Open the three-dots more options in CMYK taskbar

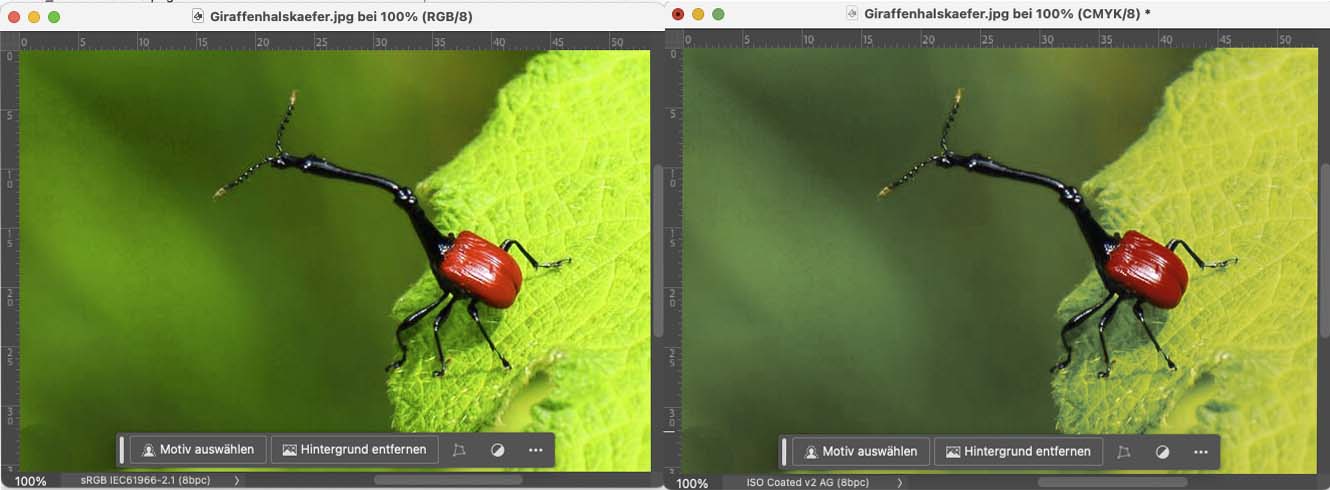click(x=1200, y=451)
